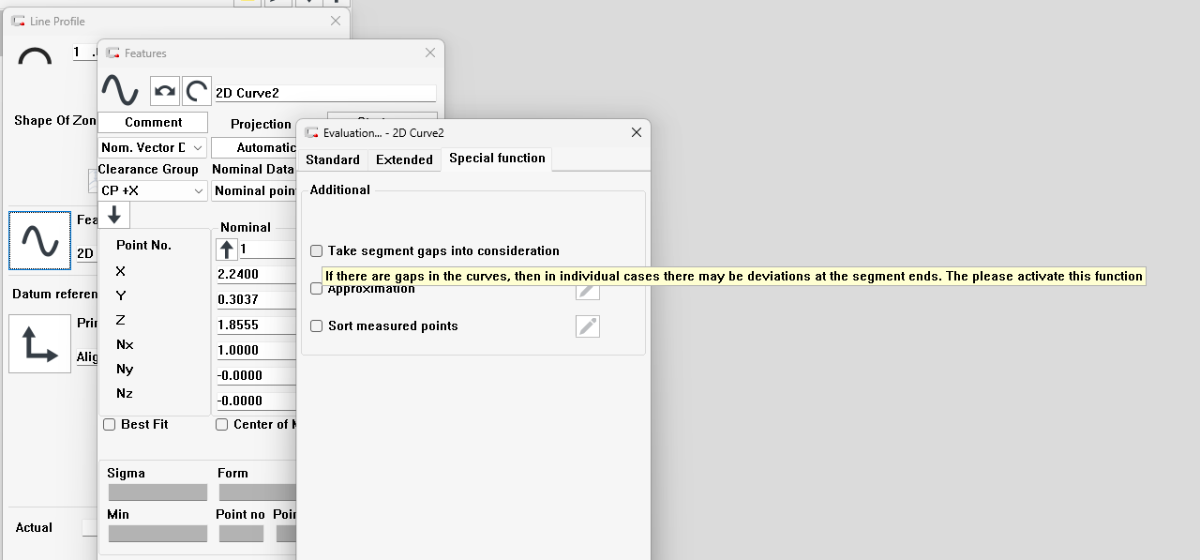The image size is (1200, 560).
Task: Select the feature curve icon in Line Profile
Action: coord(40,240)
